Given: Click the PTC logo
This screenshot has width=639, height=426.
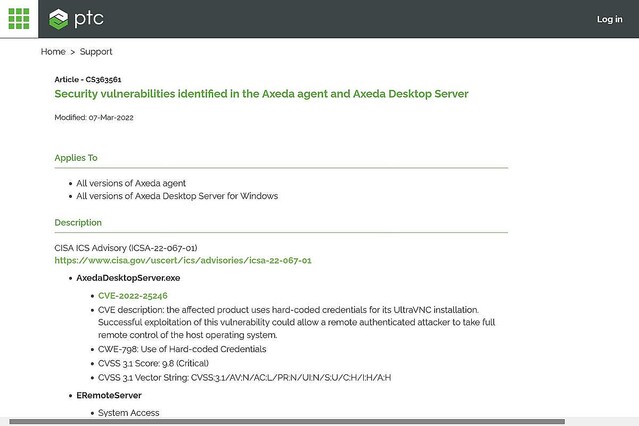Looking at the screenshot, I should tap(77, 19).
